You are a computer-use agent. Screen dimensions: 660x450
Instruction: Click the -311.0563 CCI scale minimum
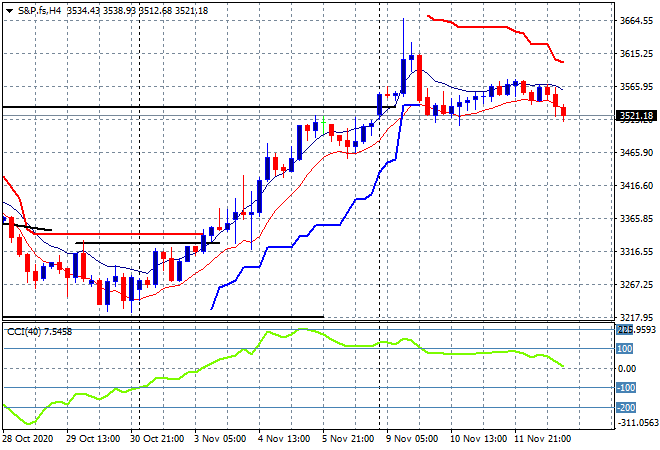click(x=638, y=422)
